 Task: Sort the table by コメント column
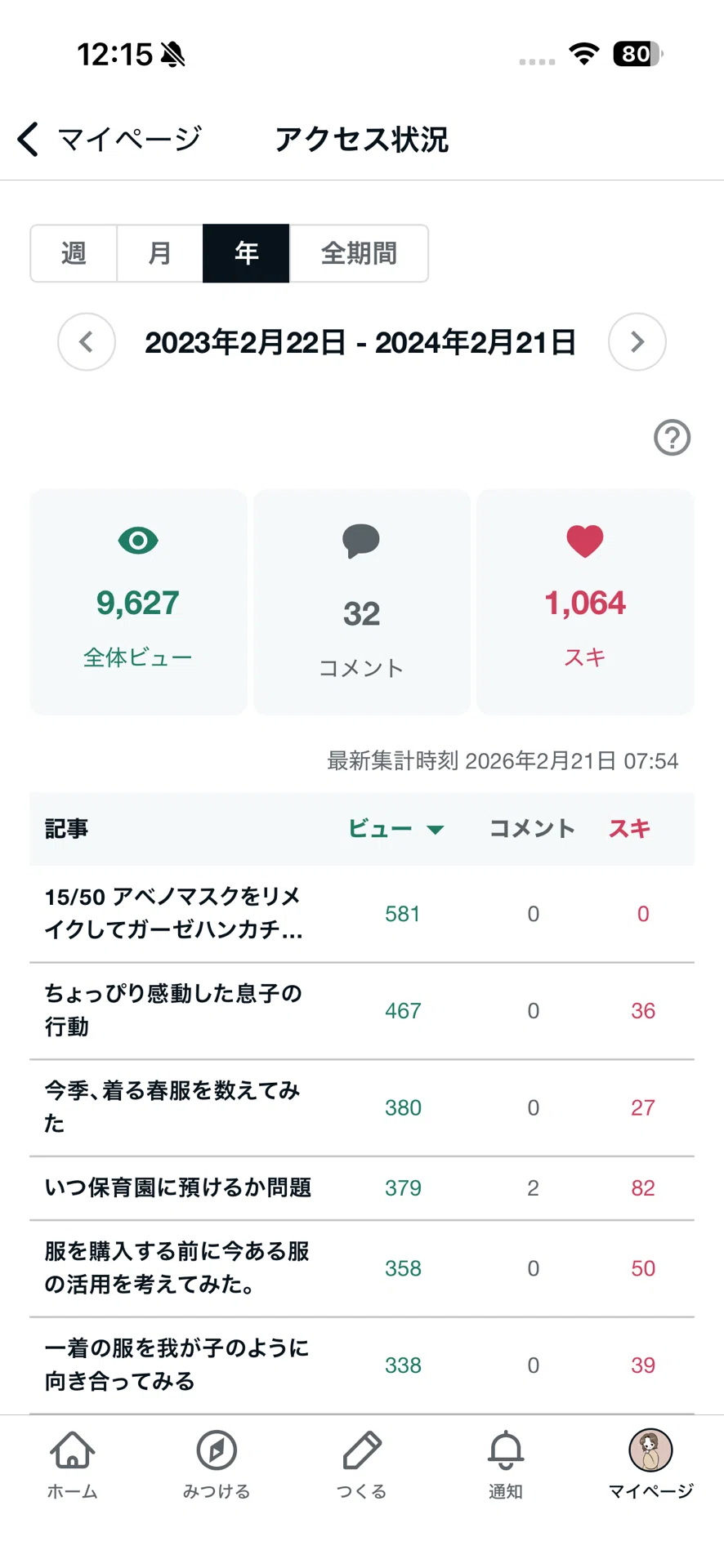click(532, 829)
